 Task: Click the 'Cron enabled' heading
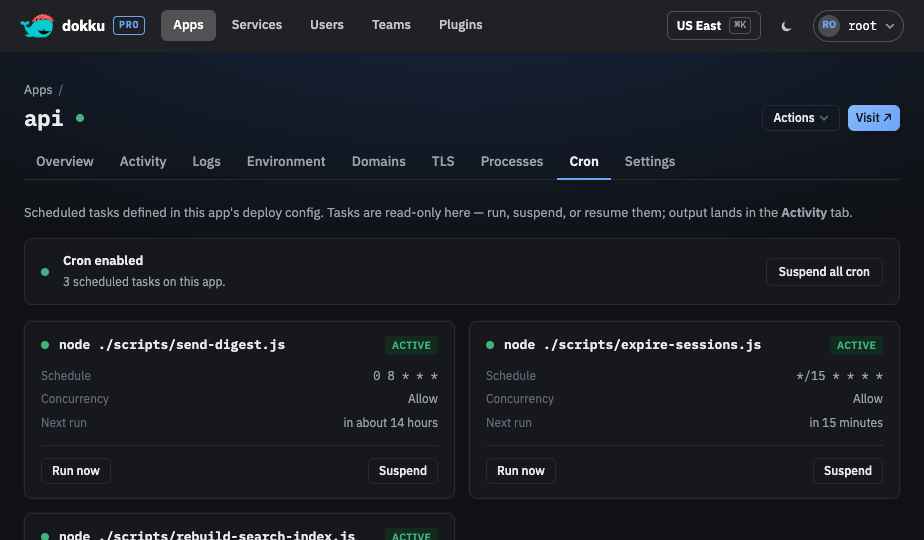click(x=103, y=261)
